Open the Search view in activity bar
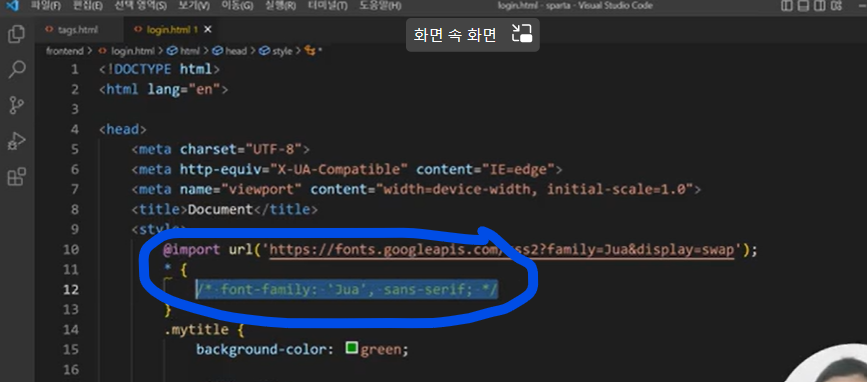 (x=17, y=70)
